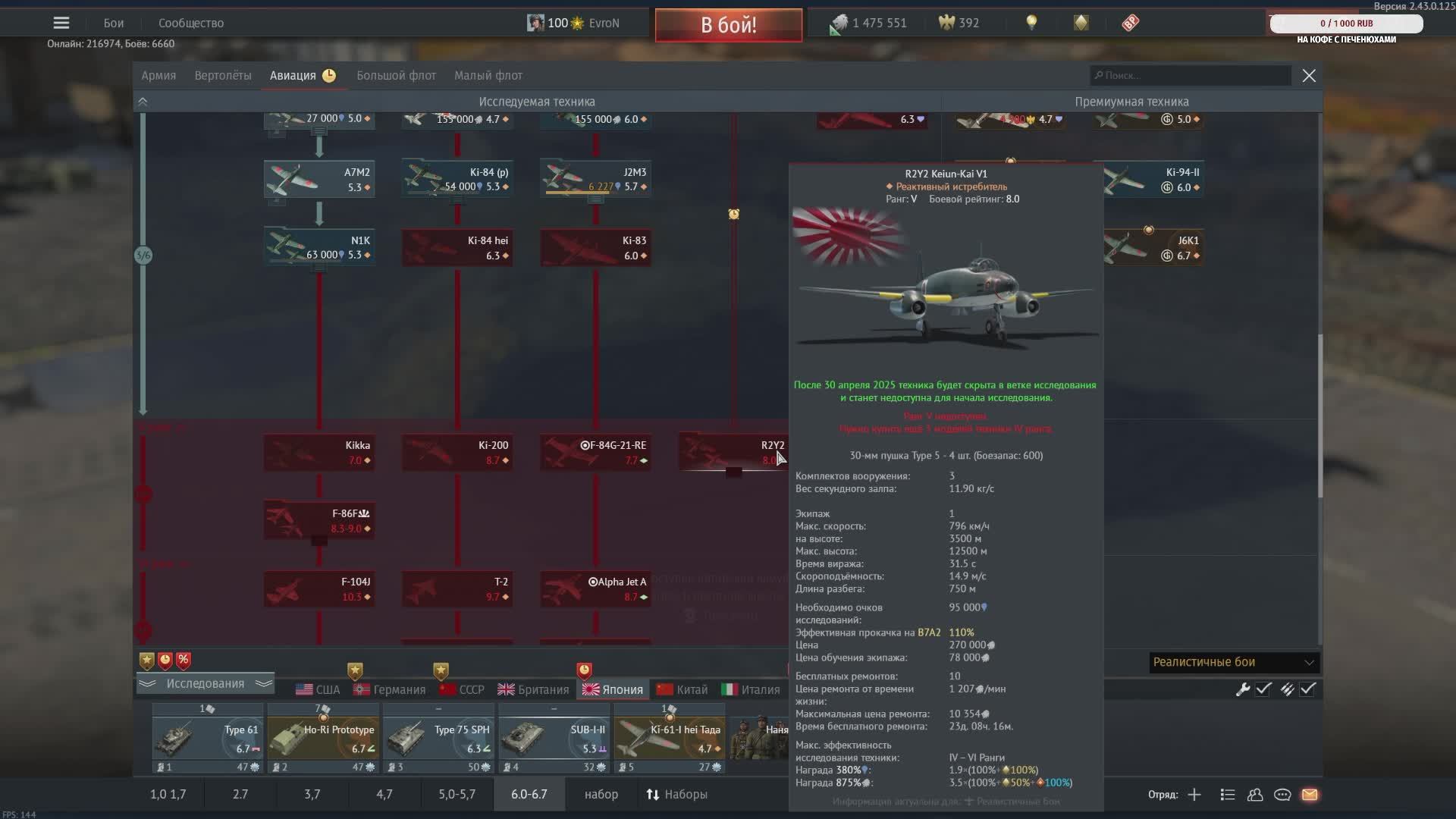Open the contacts people icon
Viewport: 1456px width, 819px height.
point(1255,795)
